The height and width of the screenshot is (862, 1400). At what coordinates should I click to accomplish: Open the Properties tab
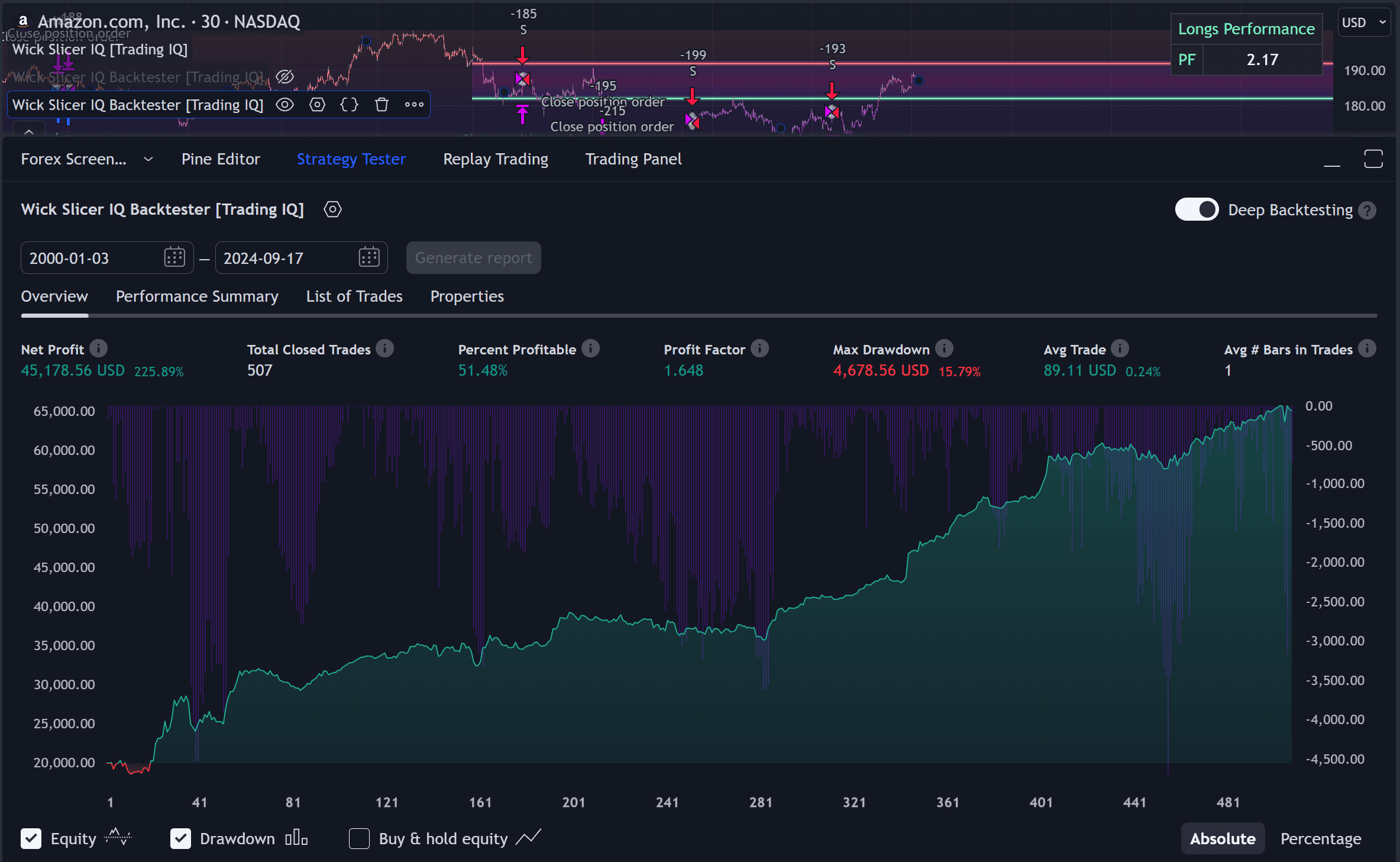[x=467, y=296]
